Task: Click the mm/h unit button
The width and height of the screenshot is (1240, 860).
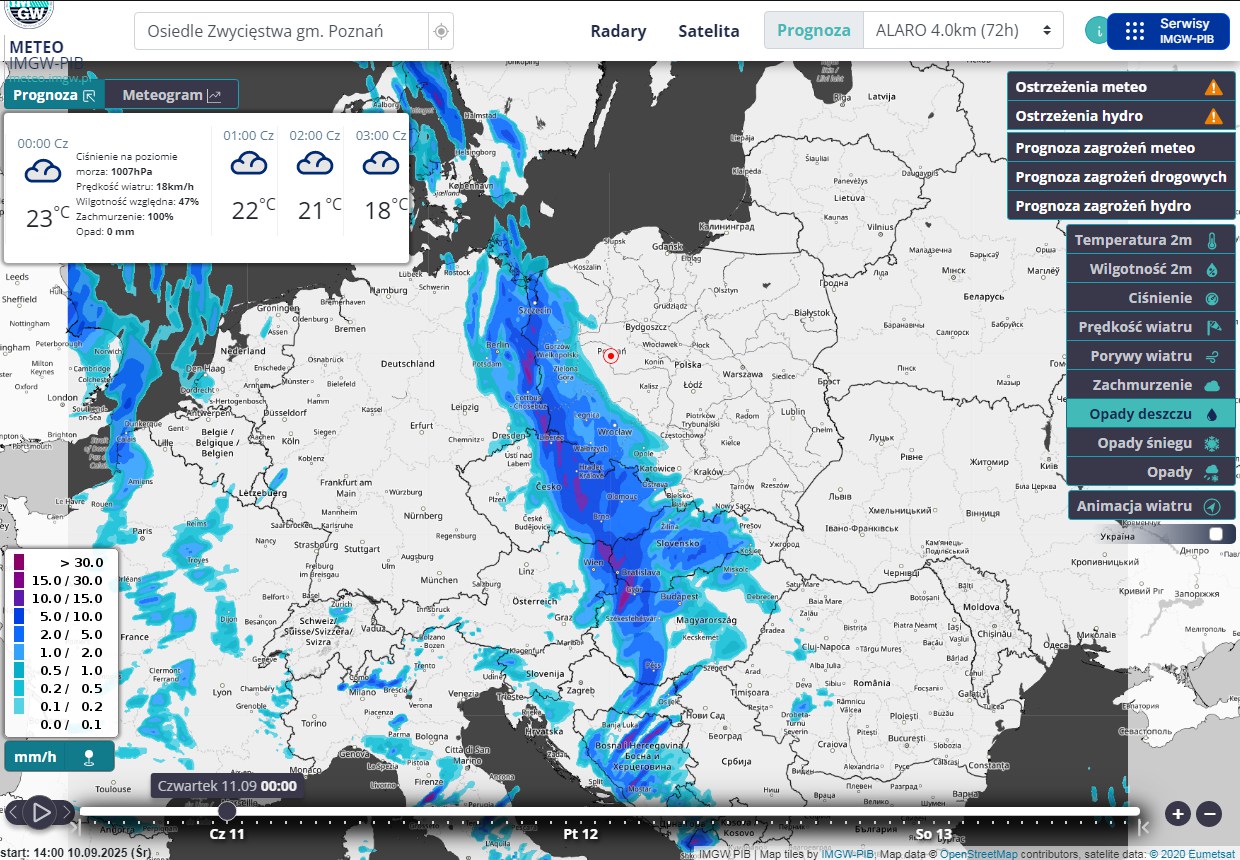Action: click(35, 757)
